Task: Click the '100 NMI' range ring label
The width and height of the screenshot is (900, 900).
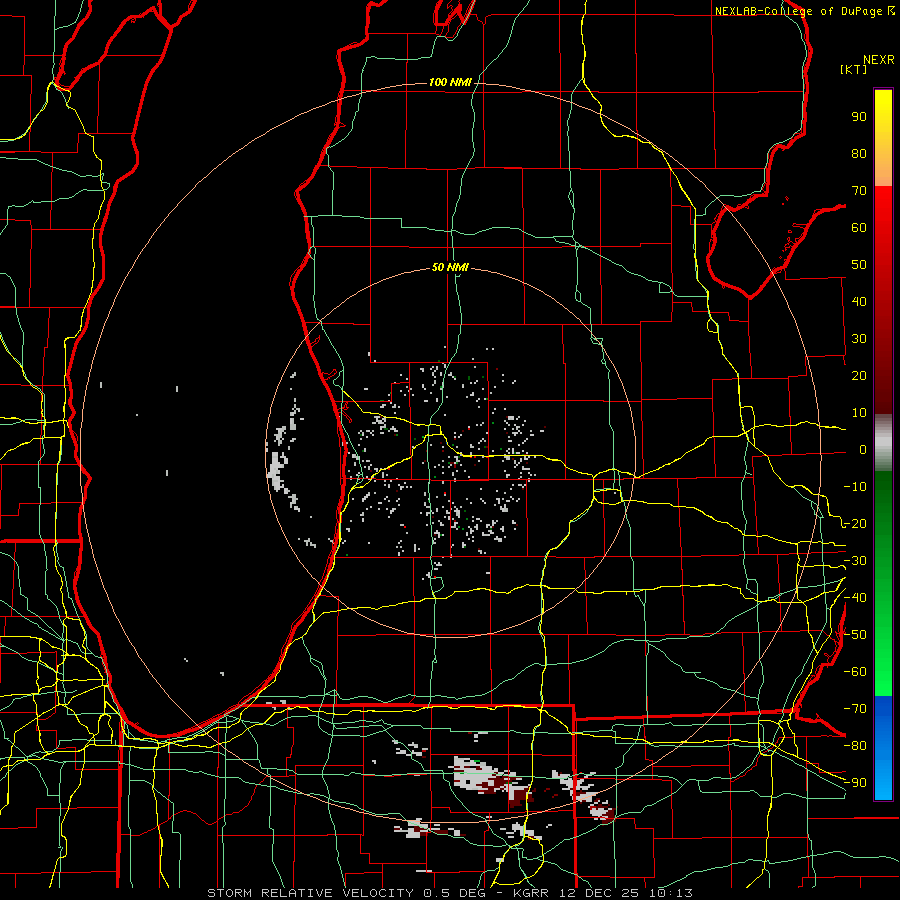Action: pos(450,83)
